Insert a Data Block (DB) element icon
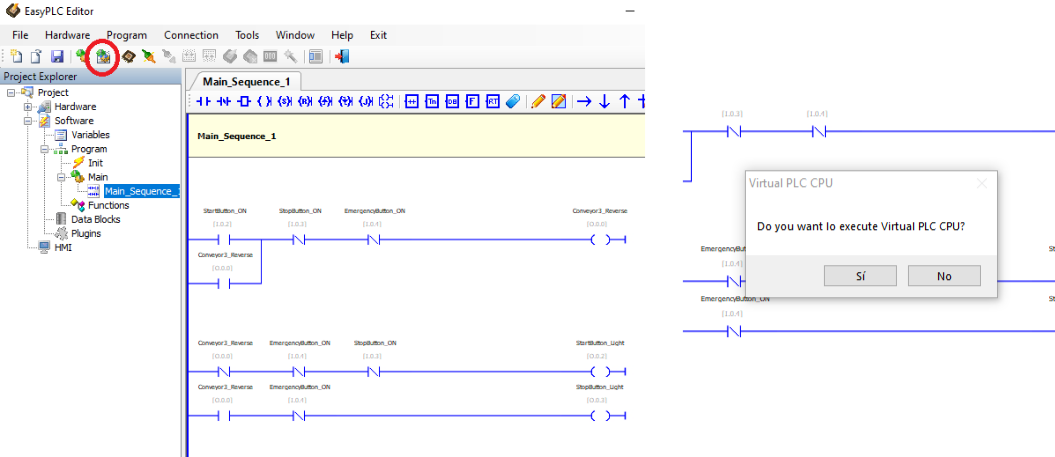 [x=452, y=102]
